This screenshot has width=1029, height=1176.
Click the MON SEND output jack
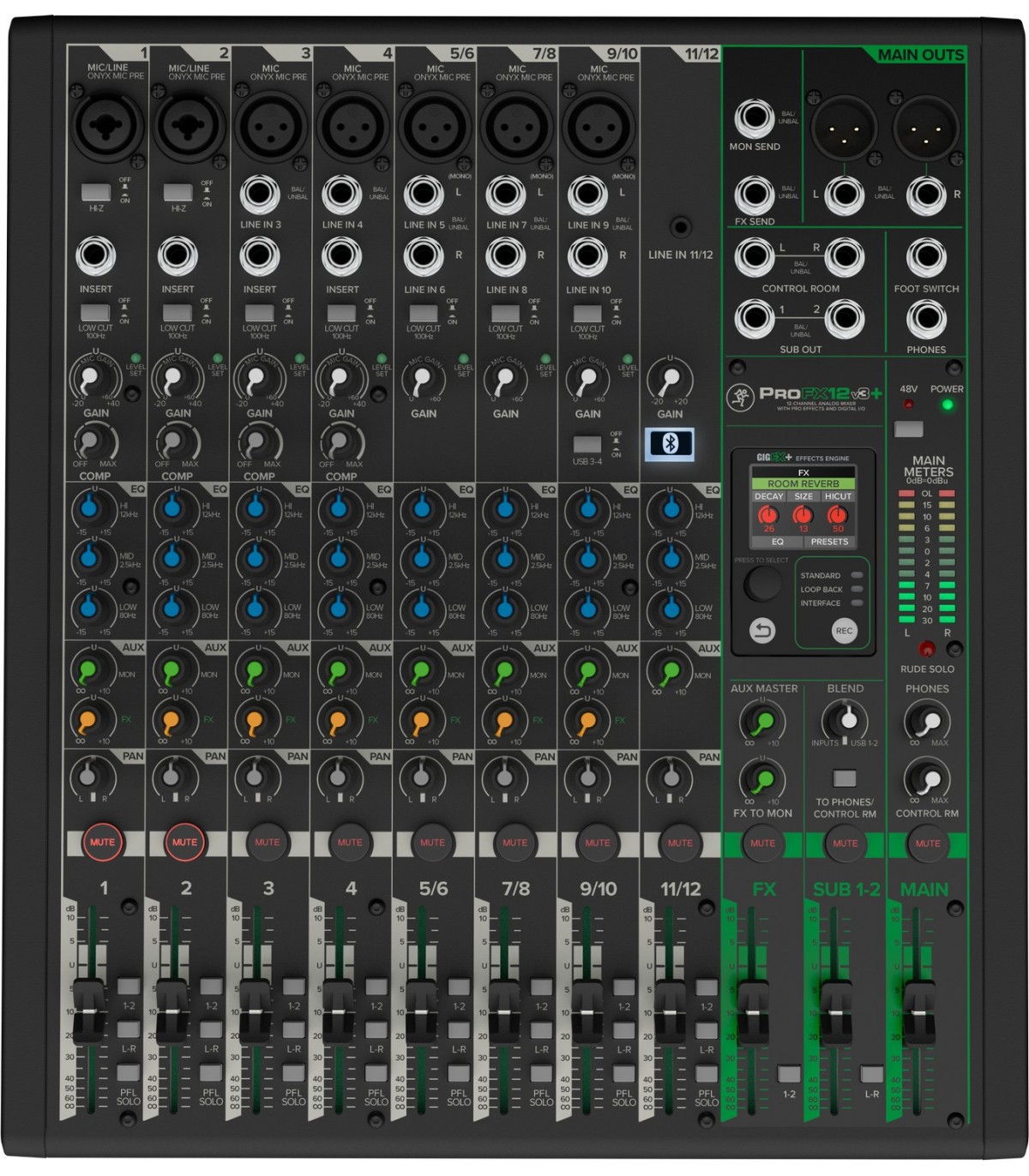[x=755, y=118]
